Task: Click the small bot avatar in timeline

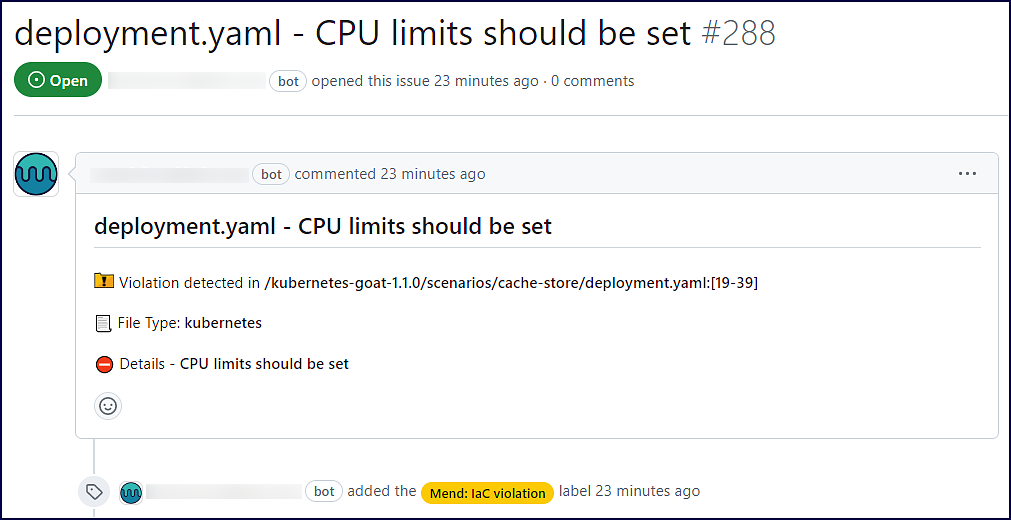Action: 131,492
